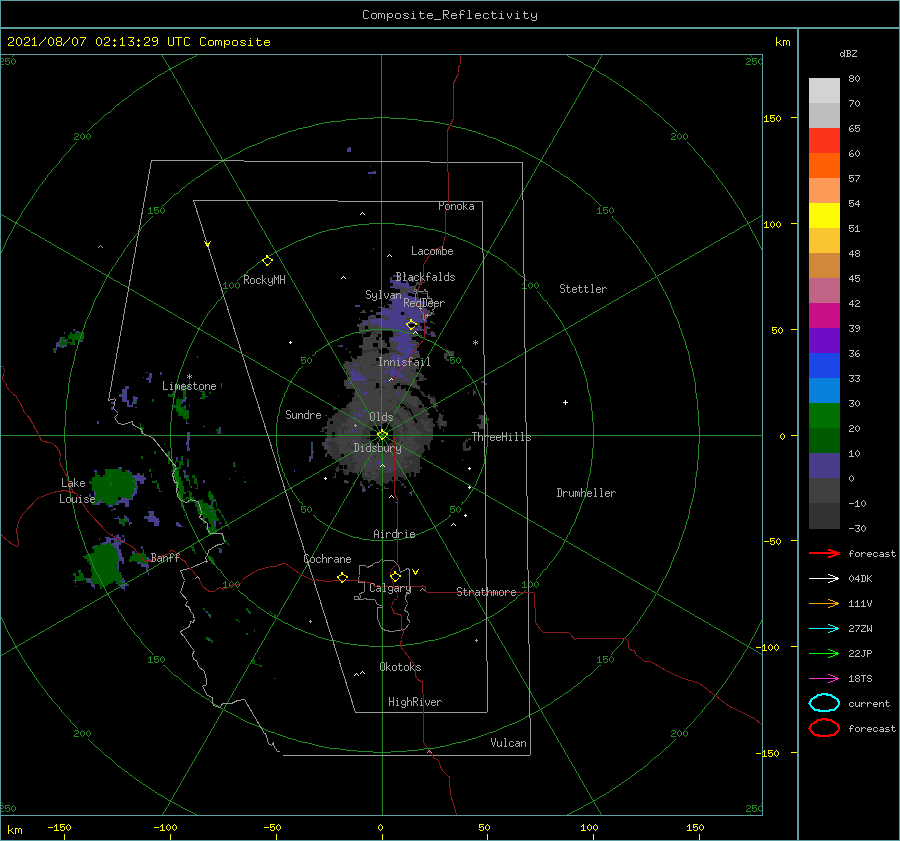Click the Stettler label

[583, 289]
